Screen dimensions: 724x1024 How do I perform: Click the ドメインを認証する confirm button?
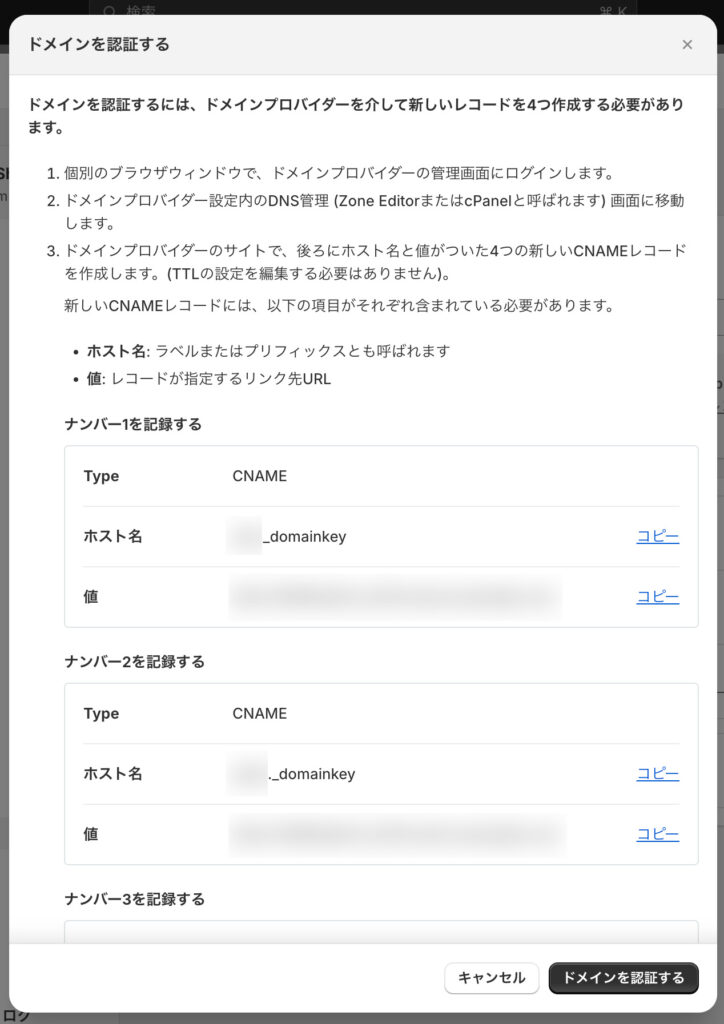pyautogui.click(x=623, y=978)
